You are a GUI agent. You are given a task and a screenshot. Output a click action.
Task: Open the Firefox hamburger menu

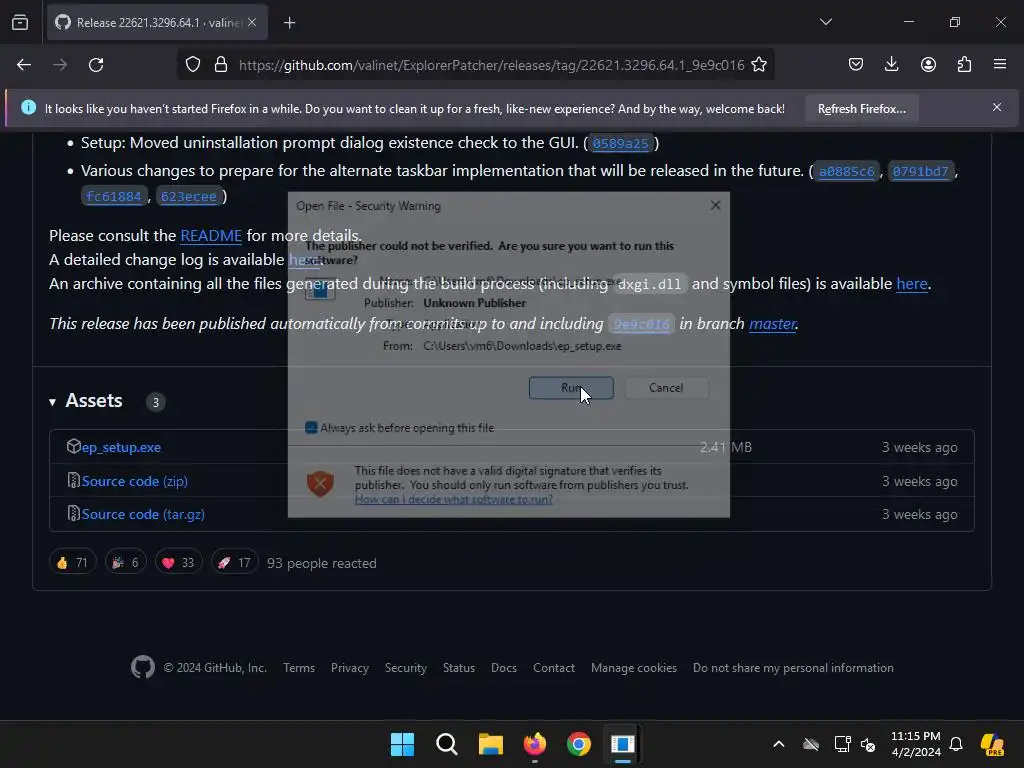pyautogui.click(x=1000, y=64)
